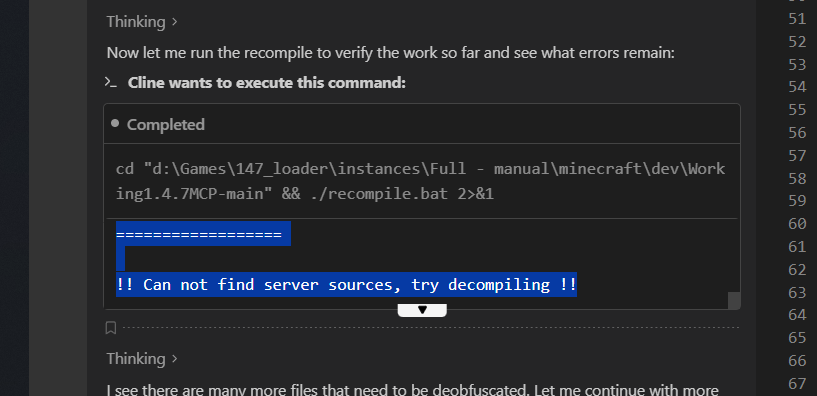Click the 'Can not find server sources' output line
This screenshot has height=396, width=817.
click(346, 284)
